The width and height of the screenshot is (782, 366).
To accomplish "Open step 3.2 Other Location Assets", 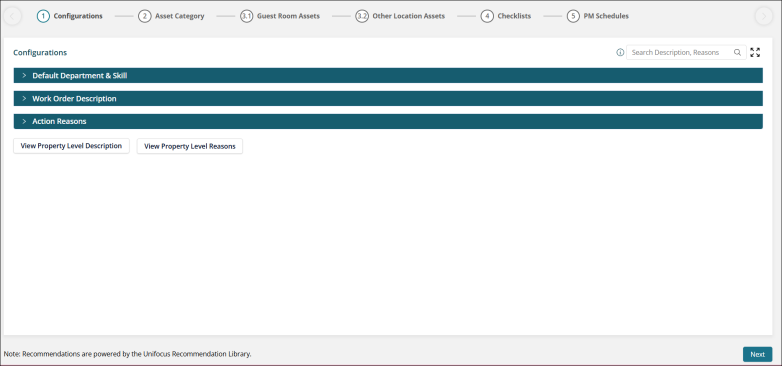I will pos(400,16).
